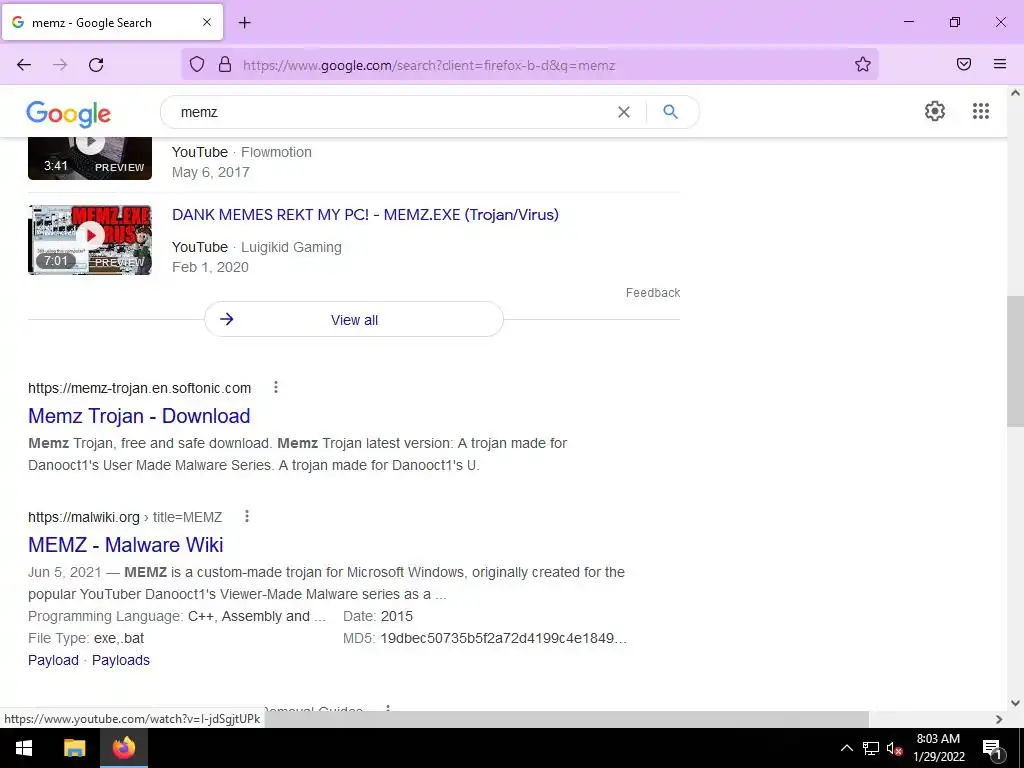This screenshot has height=768, width=1024.
Task: Click the horizontal scrollbar right arrow
Action: 999,719
